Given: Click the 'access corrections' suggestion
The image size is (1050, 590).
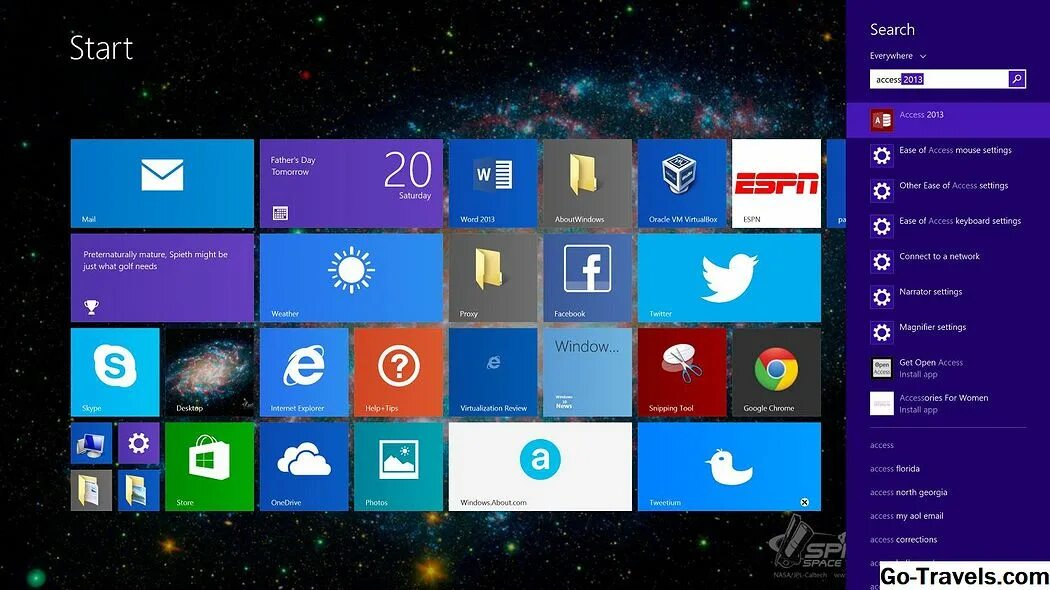Looking at the screenshot, I should (x=903, y=540).
